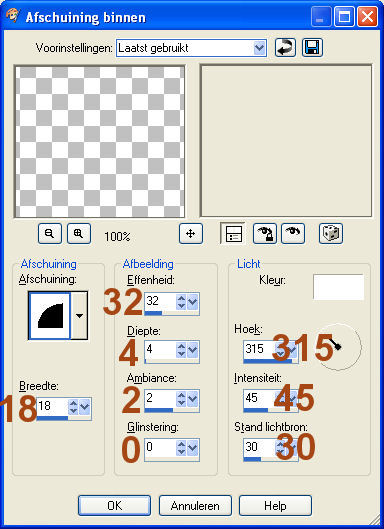Expand the Afschuining bevel shape dropdown

point(79,316)
